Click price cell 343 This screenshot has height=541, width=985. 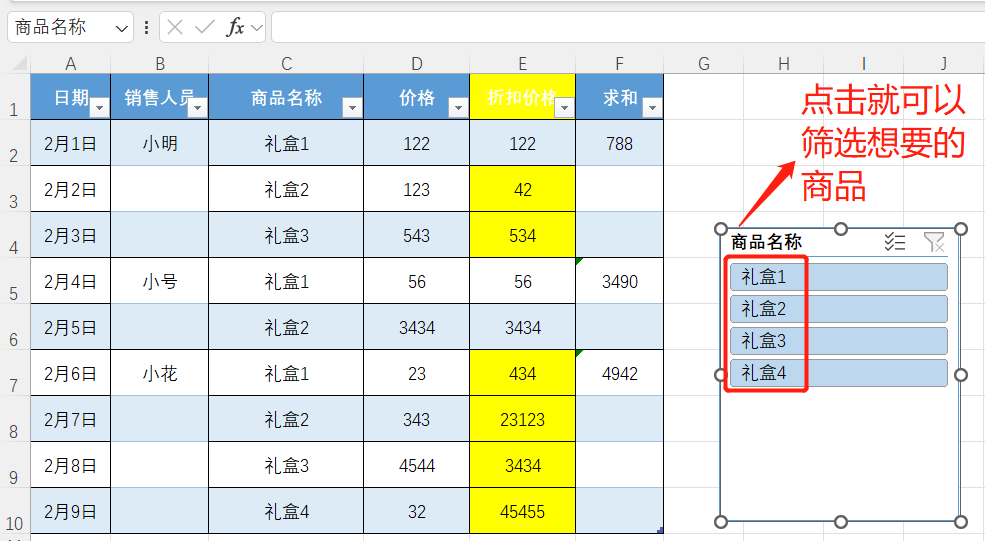point(416,419)
